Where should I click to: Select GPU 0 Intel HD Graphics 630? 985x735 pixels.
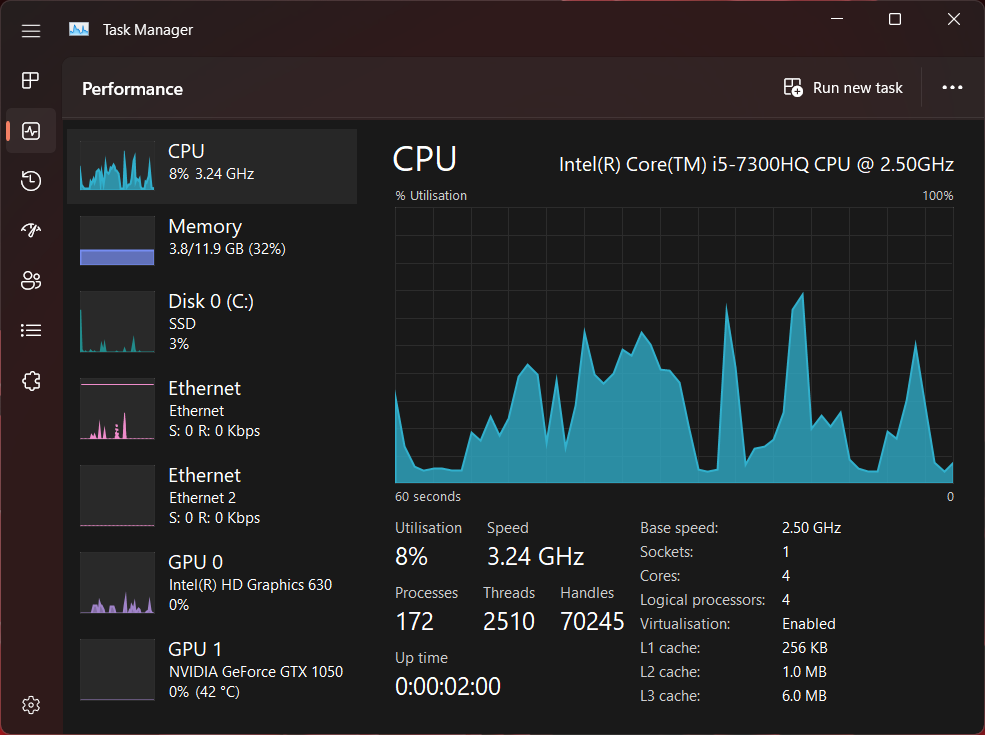point(212,582)
